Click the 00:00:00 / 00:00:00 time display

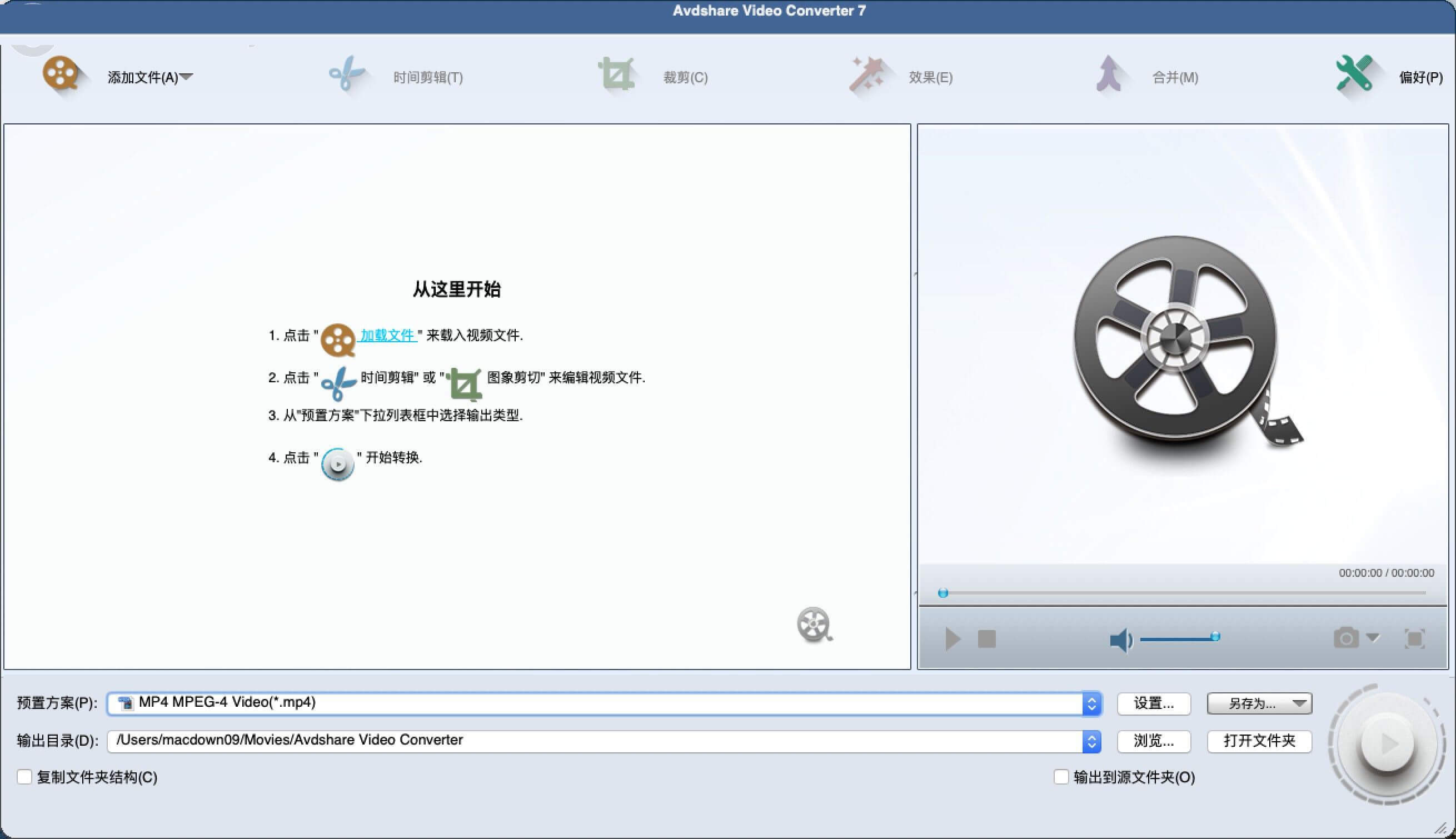click(x=1387, y=573)
